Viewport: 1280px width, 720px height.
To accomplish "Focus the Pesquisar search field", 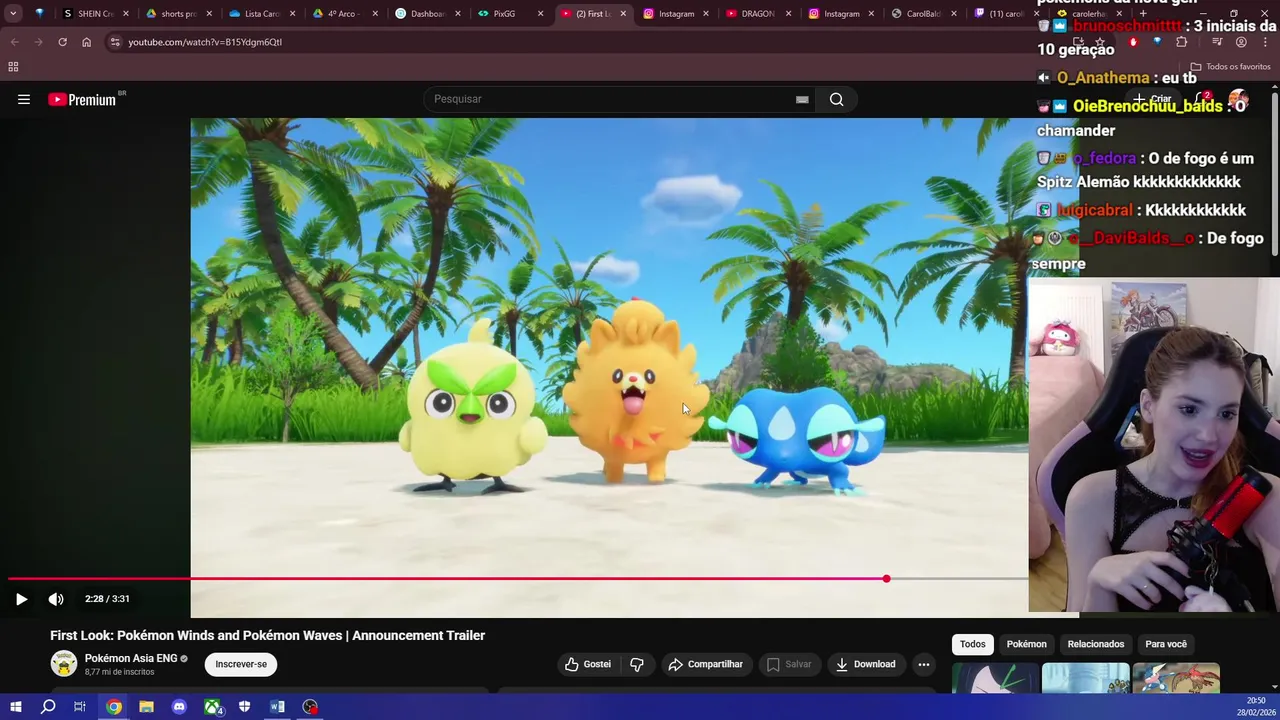I will [x=610, y=99].
